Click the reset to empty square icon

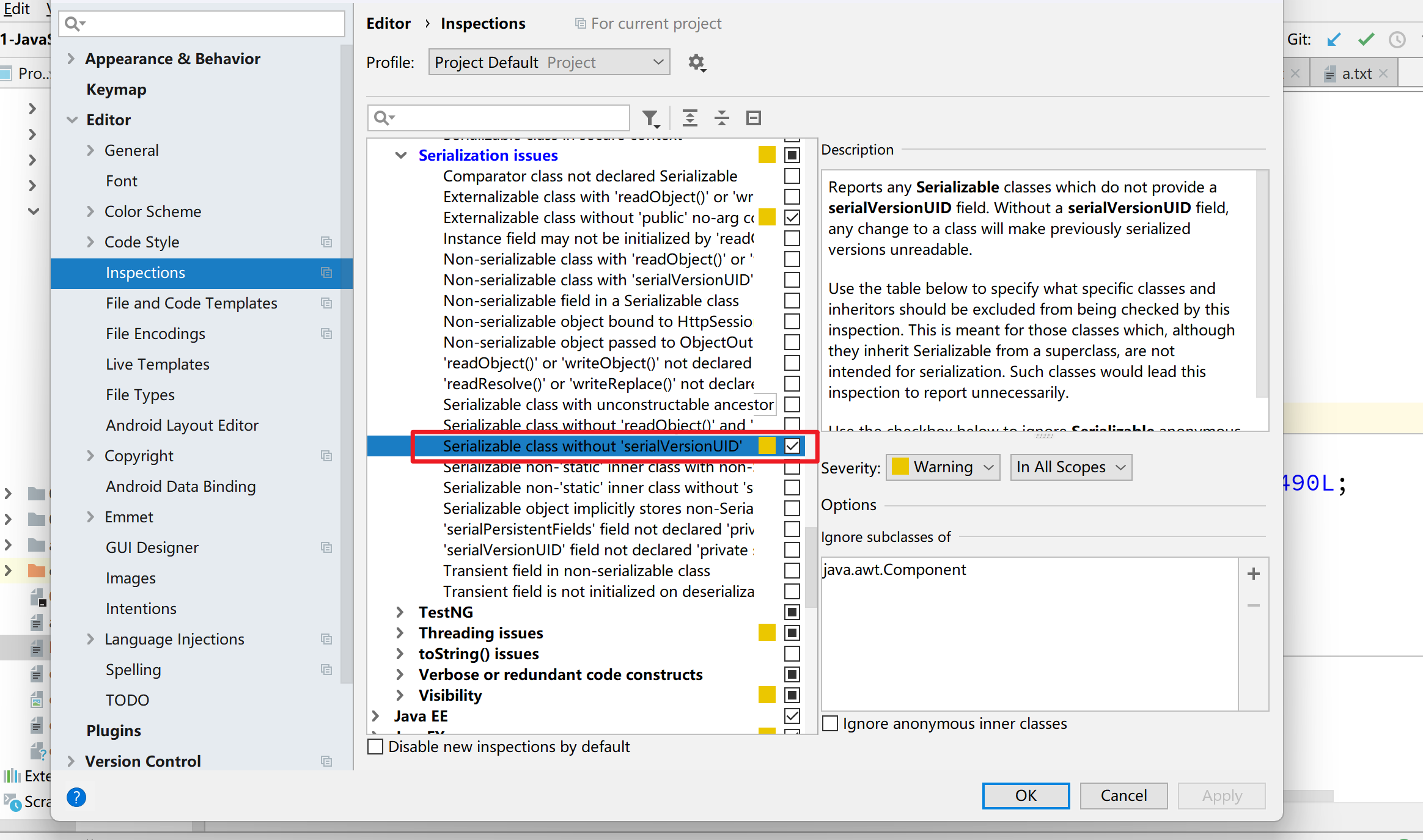coord(754,118)
